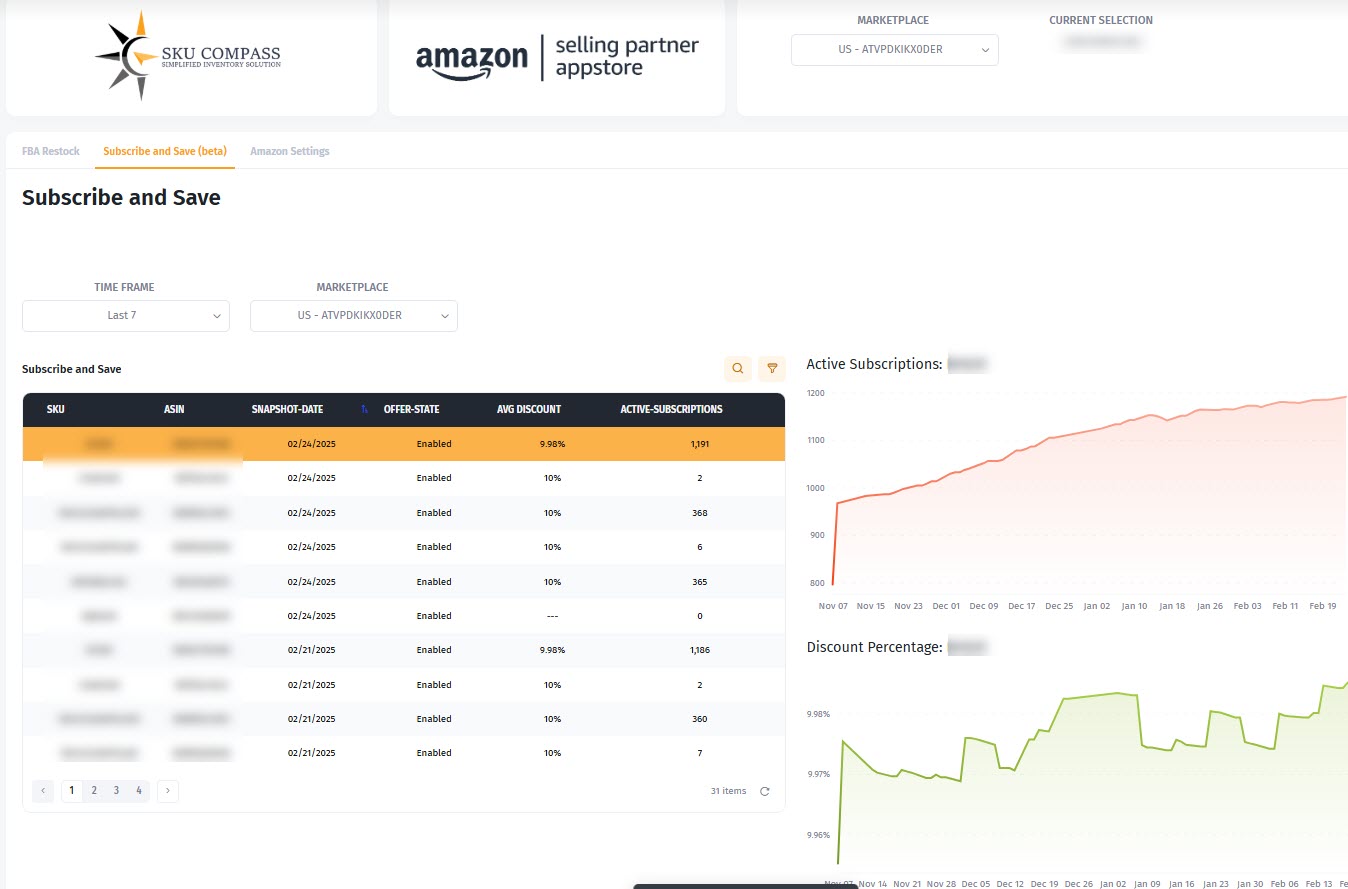Go to page 3 in pagination
This screenshot has height=889, width=1348.
point(116,791)
